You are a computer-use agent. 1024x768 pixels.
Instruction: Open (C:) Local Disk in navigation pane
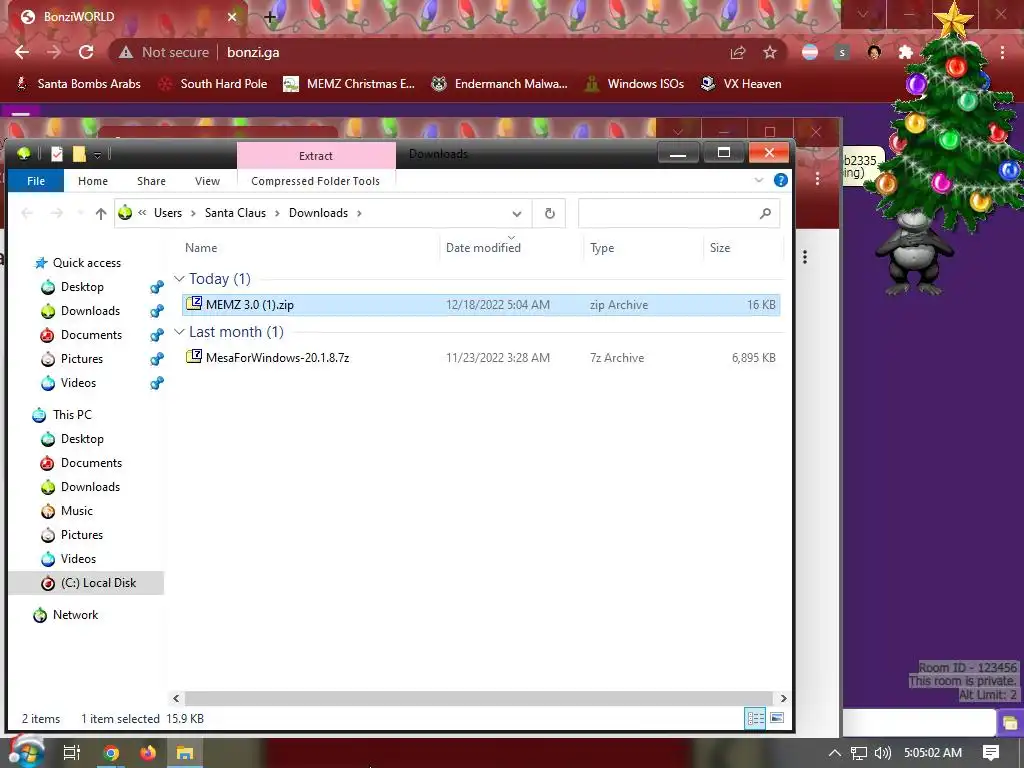click(x=98, y=583)
